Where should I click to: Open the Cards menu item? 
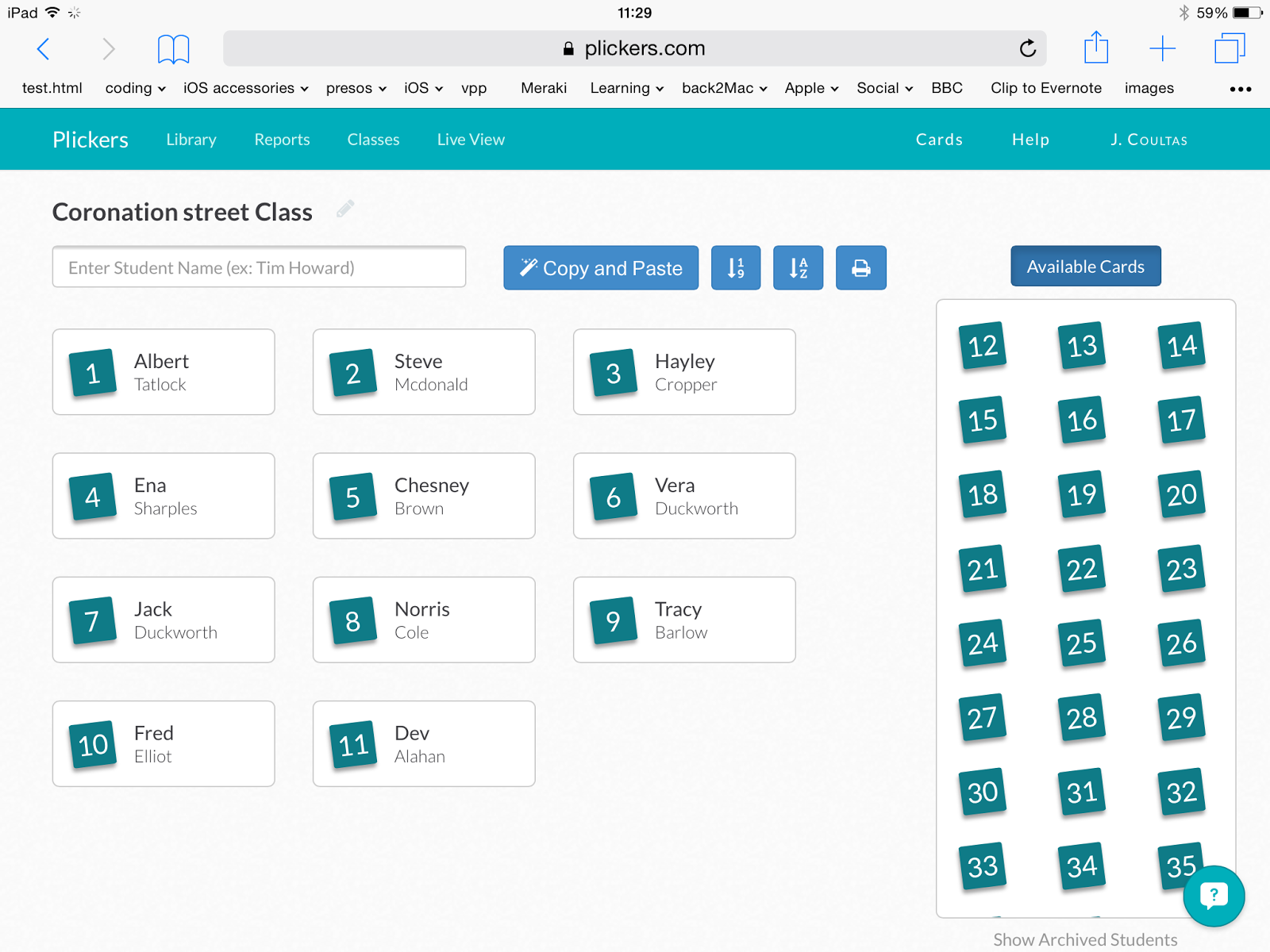click(939, 139)
